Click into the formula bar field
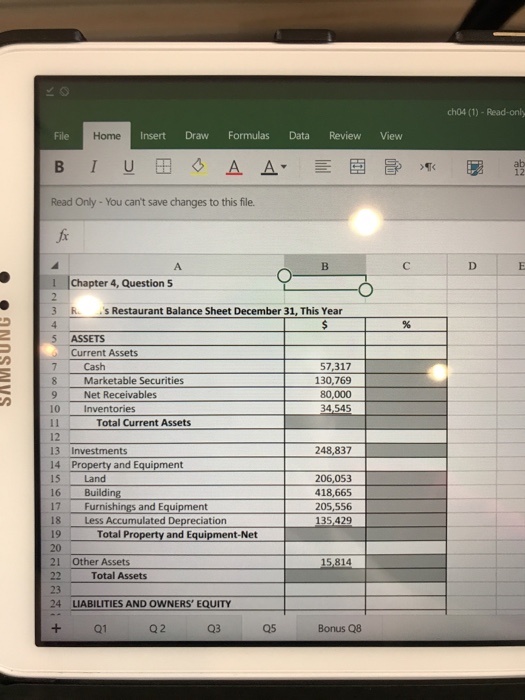Screen dimensions: 525x700 point(304,237)
